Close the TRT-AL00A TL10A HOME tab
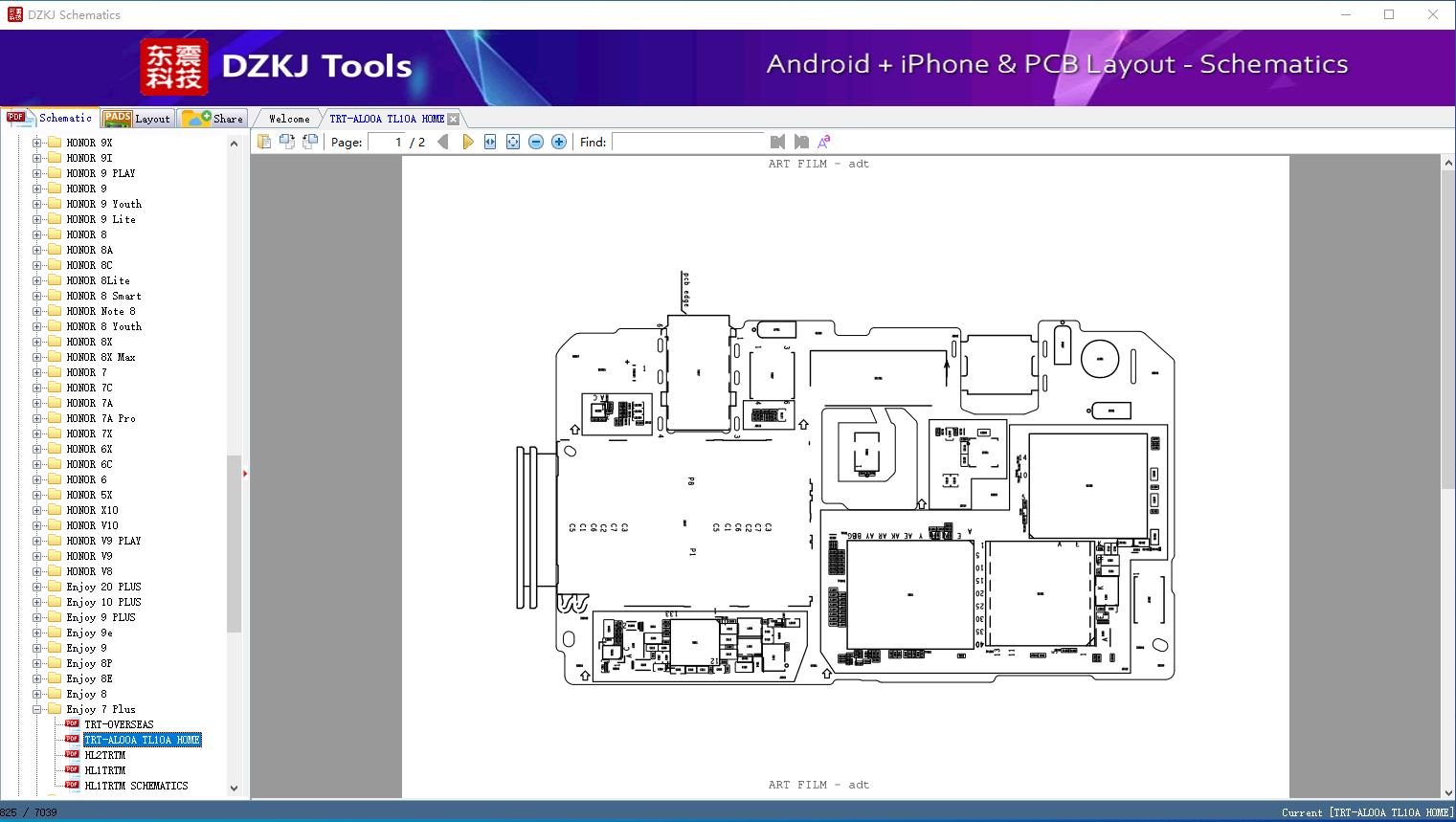This screenshot has width=1456, height=822. (454, 119)
